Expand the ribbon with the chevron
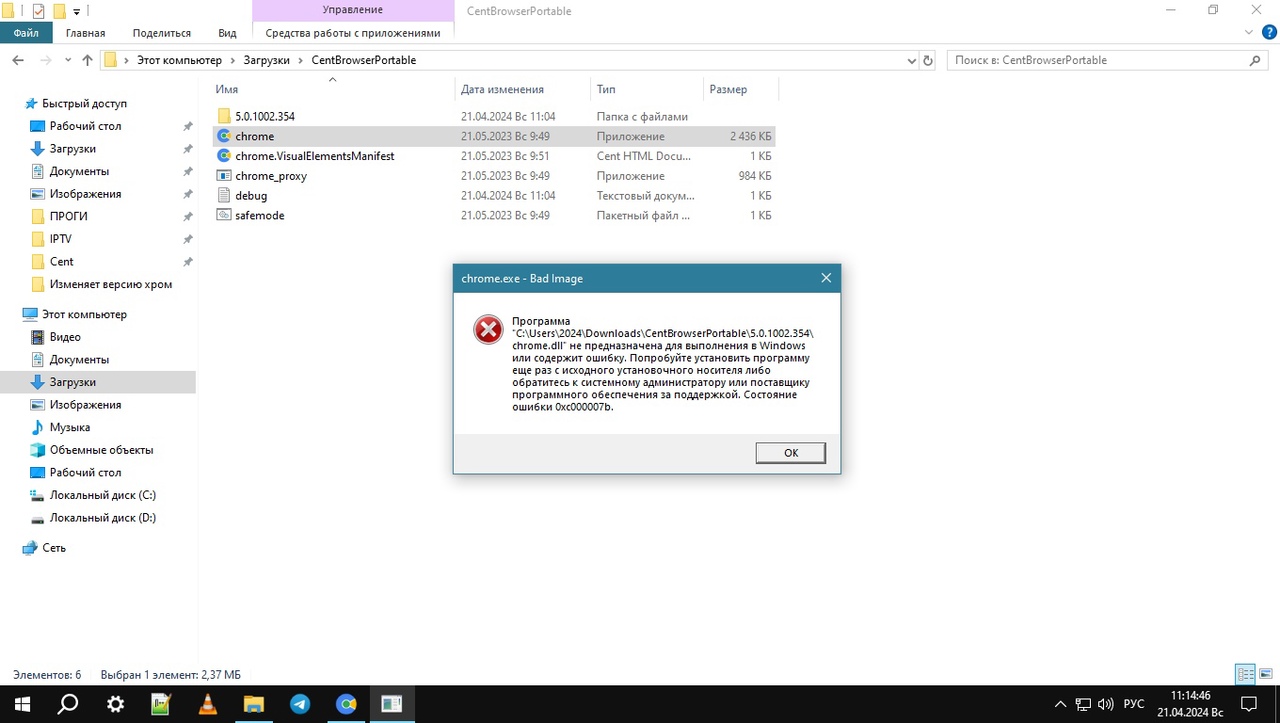Viewport: 1280px width, 723px height. pos(1247,33)
